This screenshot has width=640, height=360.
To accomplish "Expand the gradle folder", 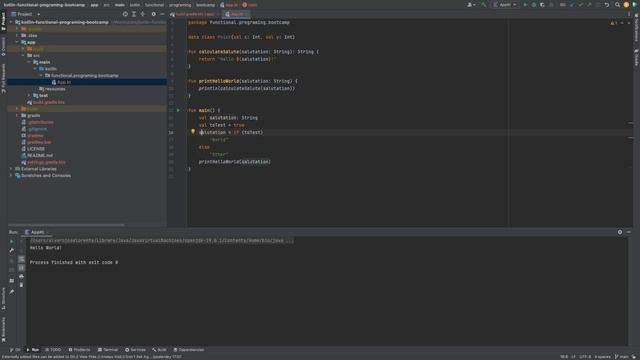I will click(x=17, y=116).
